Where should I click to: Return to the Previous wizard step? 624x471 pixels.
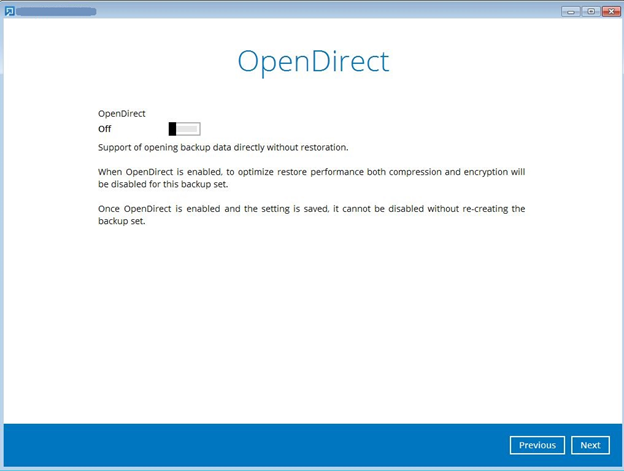tap(536, 445)
